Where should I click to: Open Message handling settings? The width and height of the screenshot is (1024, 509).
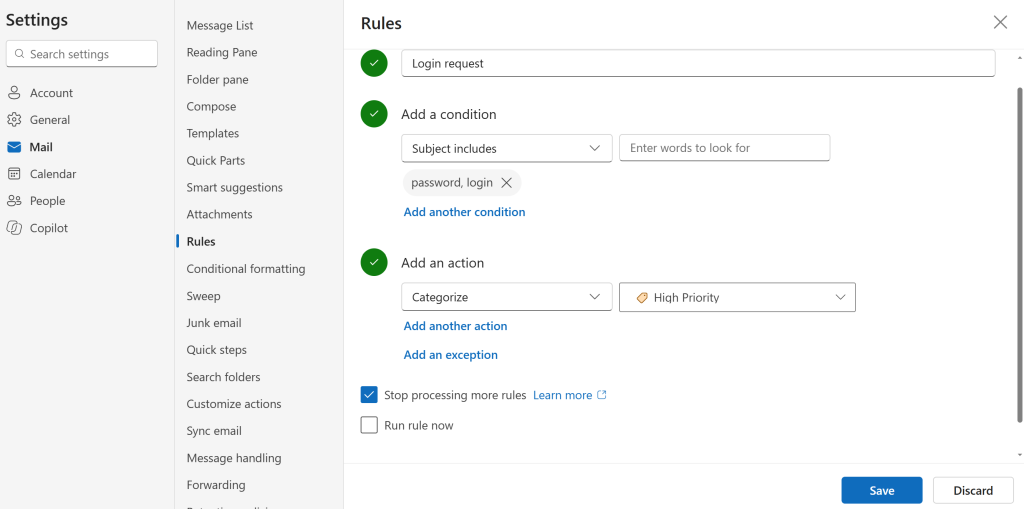point(234,458)
